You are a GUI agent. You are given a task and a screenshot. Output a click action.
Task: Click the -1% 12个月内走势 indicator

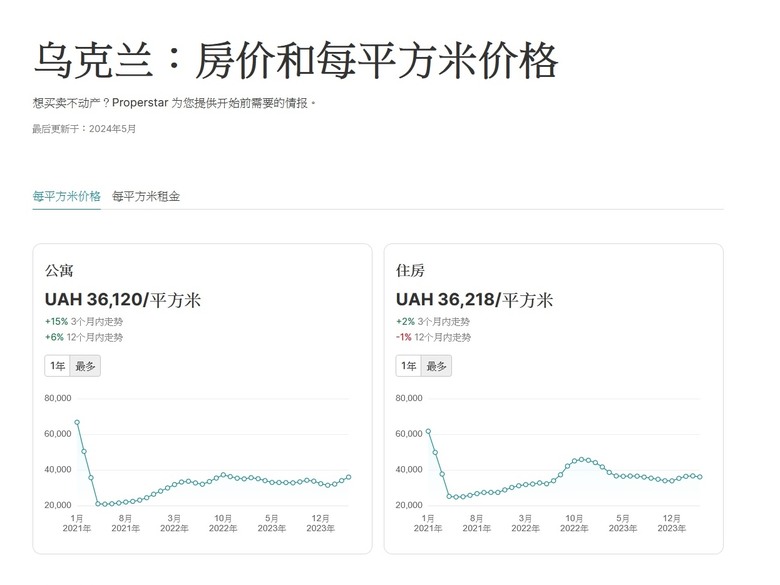433,337
